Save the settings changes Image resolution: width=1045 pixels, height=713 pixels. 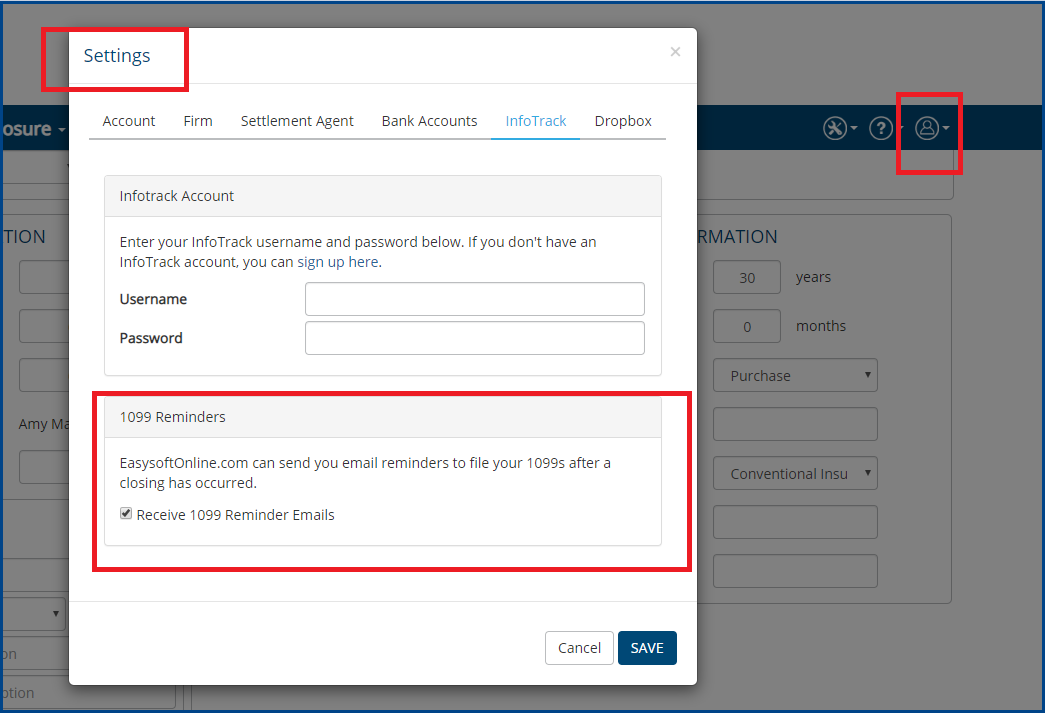click(x=647, y=648)
